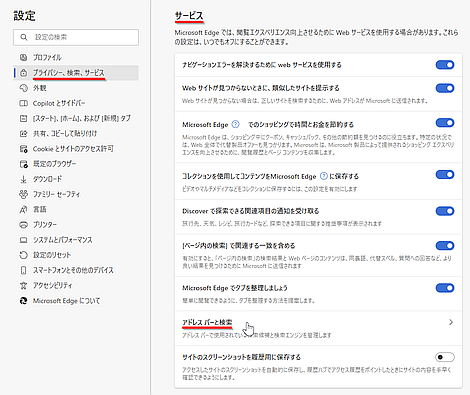The width and height of the screenshot is (470, 395).
Task: Open Copilot とサイドバー settings
Action: [x=76, y=103]
